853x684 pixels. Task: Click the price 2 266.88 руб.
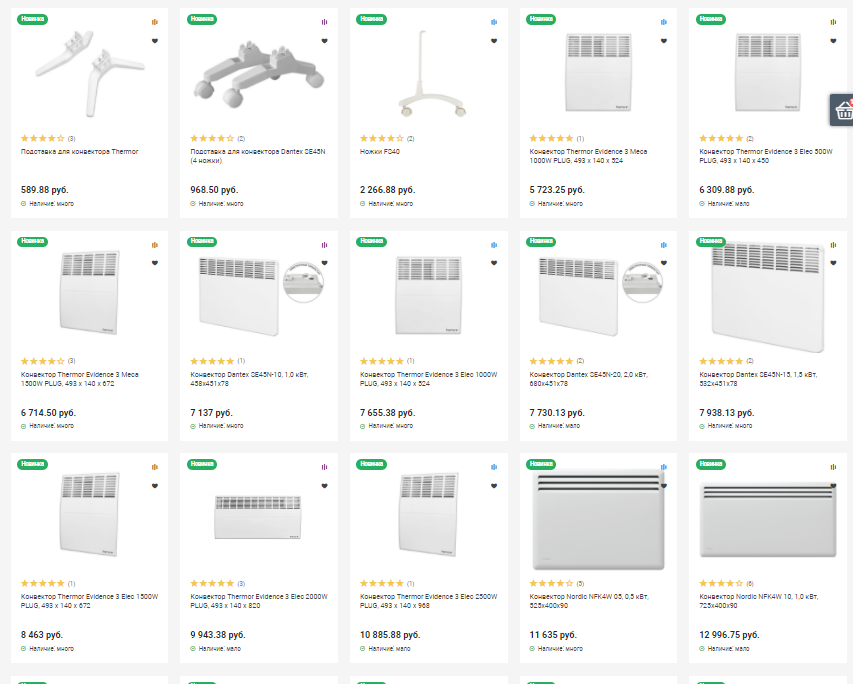point(387,190)
